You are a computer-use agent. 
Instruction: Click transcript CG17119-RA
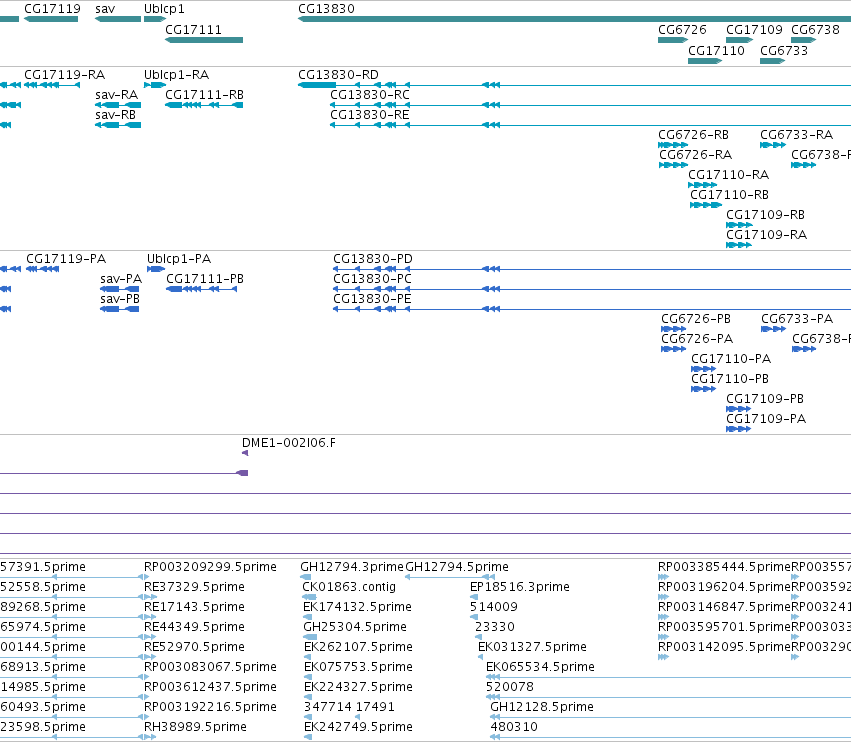point(65,74)
